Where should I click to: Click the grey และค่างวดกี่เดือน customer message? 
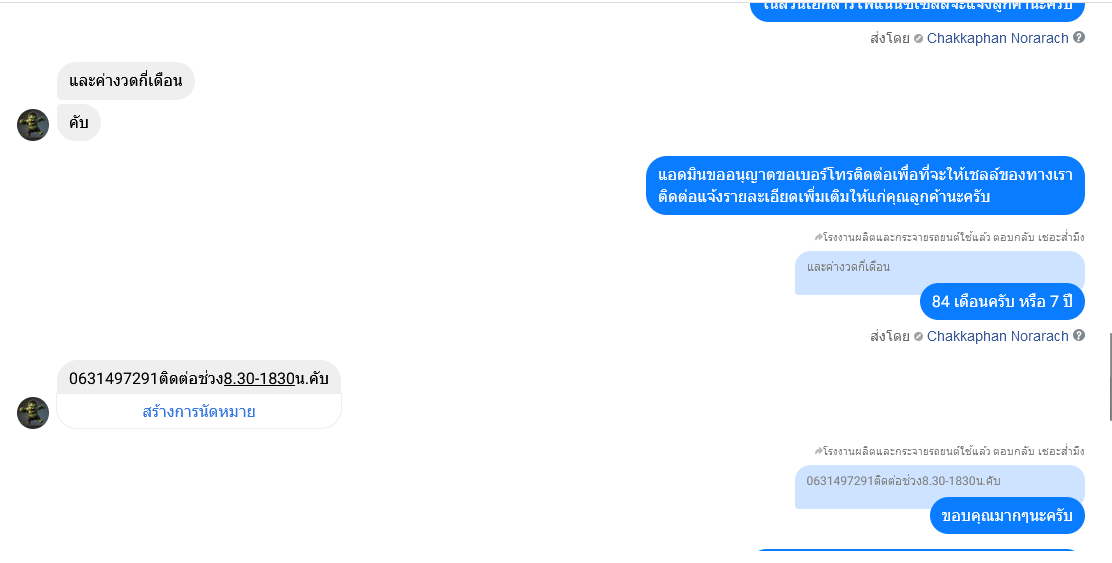[126, 81]
